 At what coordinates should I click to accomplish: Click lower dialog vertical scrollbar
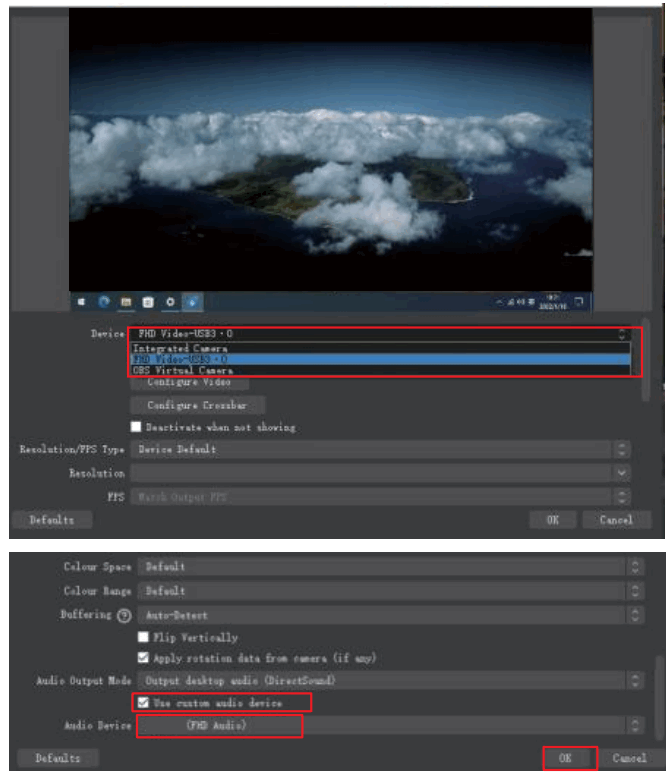point(660,698)
